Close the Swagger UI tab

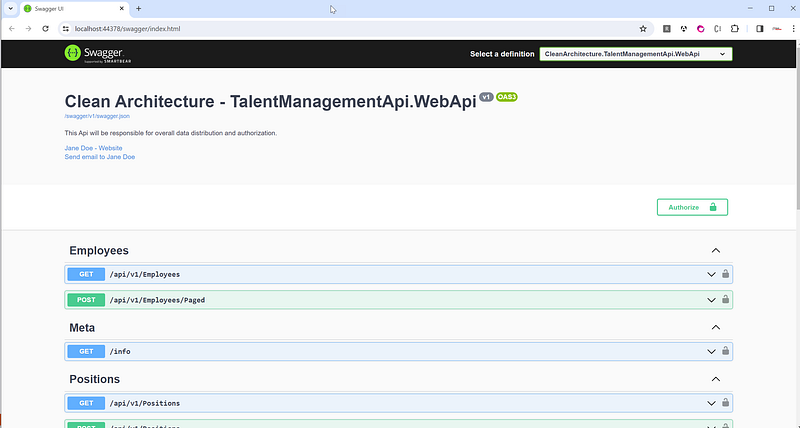click(121, 9)
